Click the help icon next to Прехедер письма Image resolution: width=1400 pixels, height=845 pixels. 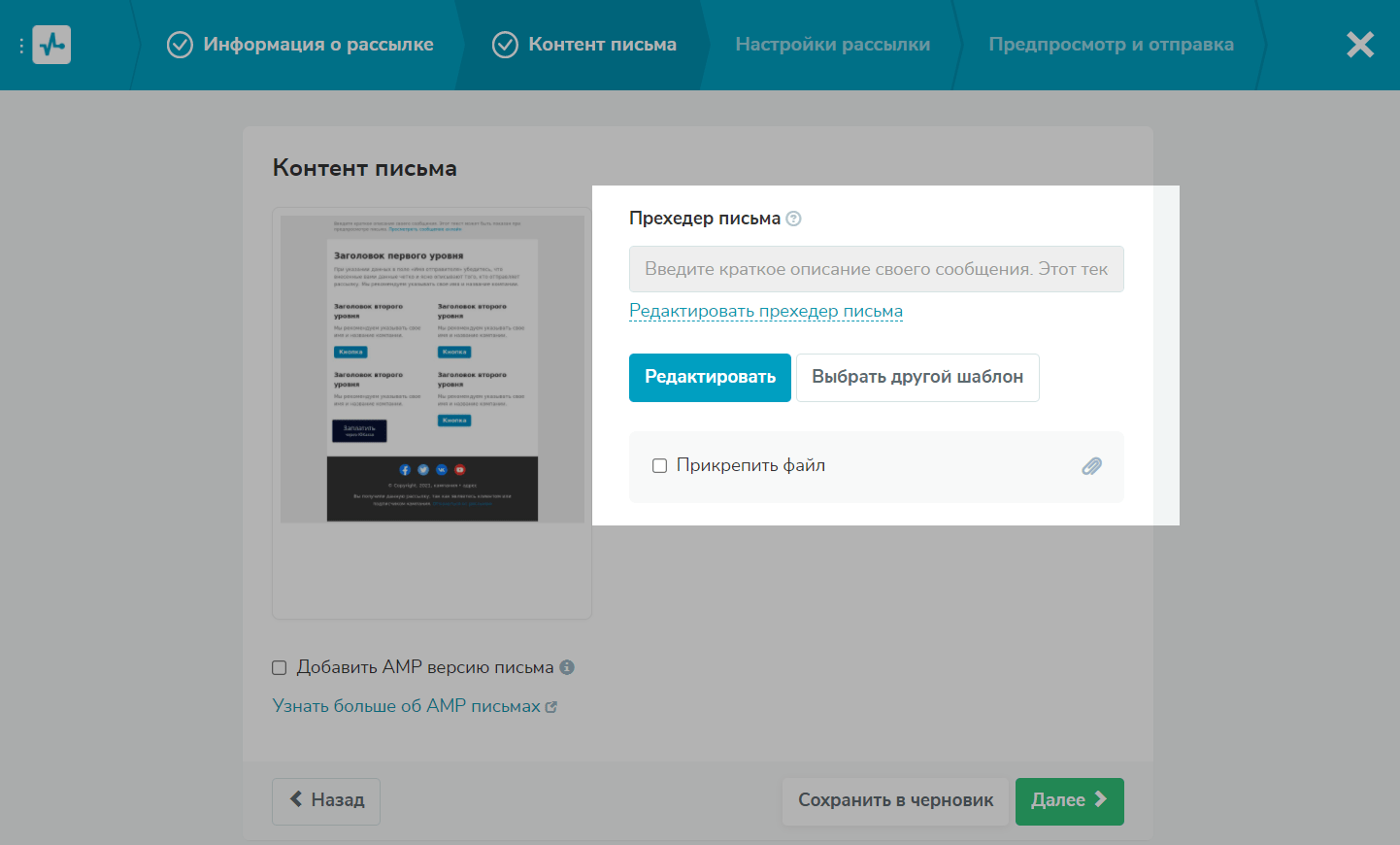[x=793, y=219]
